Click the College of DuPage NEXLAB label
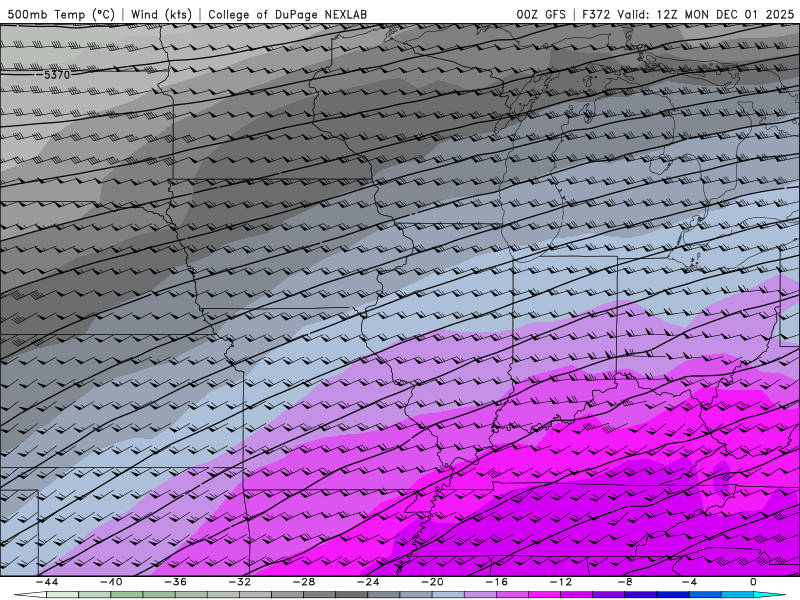800x600 pixels. [287, 14]
